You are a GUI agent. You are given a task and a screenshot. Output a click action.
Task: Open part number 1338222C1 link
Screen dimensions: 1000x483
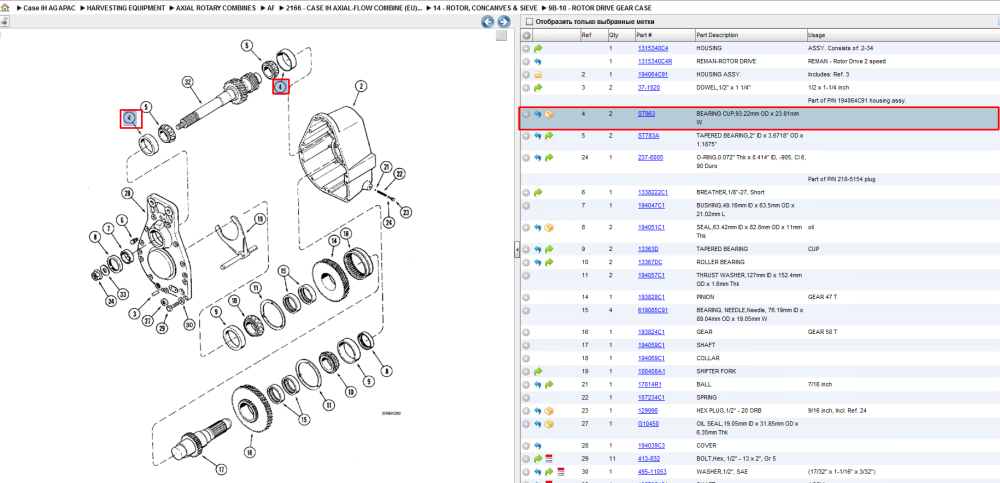pyautogui.click(x=653, y=192)
